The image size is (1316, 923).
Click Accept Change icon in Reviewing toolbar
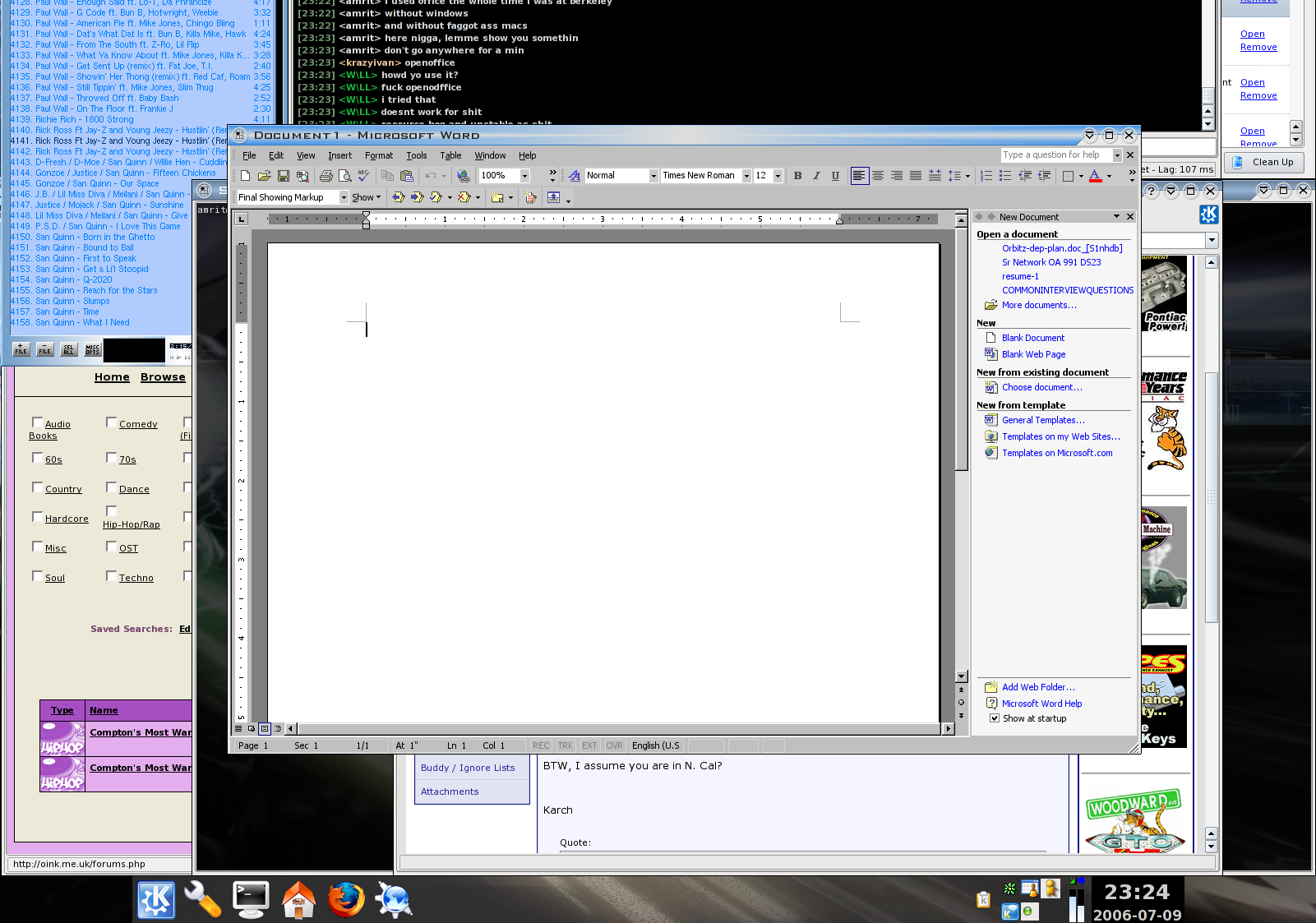tap(436, 197)
